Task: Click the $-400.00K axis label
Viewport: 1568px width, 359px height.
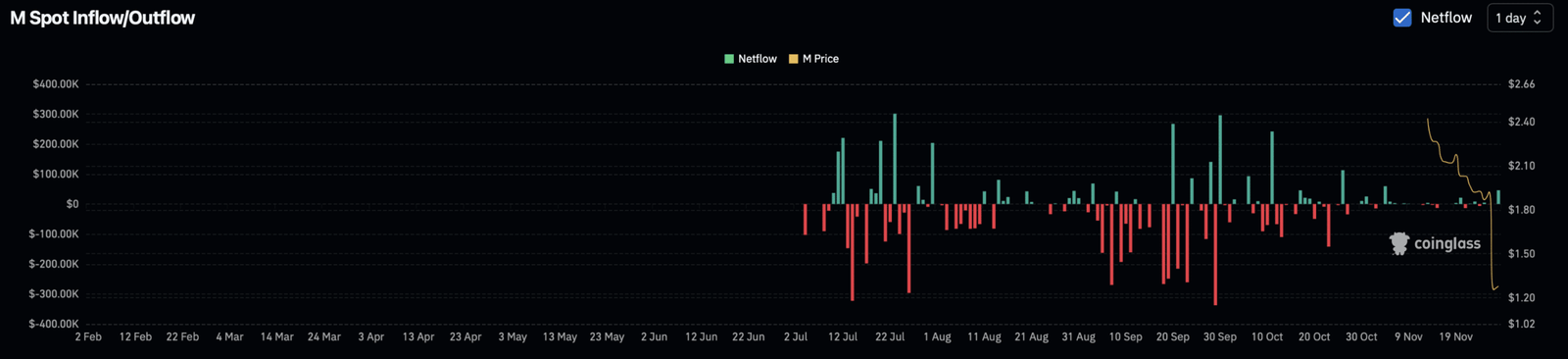Action: click(x=54, y=324)
